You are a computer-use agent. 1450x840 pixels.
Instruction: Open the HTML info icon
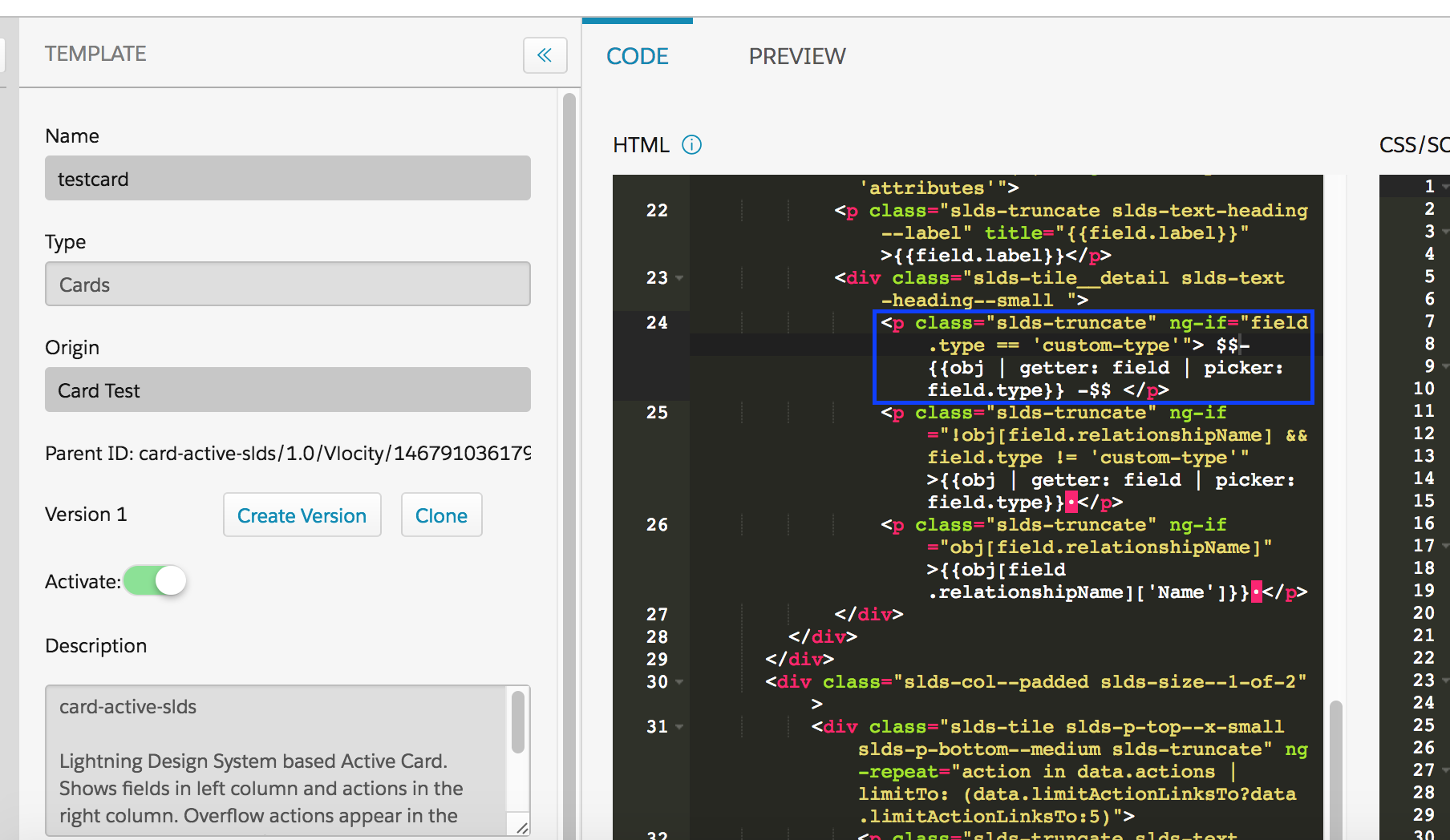[x=691, y=145]
